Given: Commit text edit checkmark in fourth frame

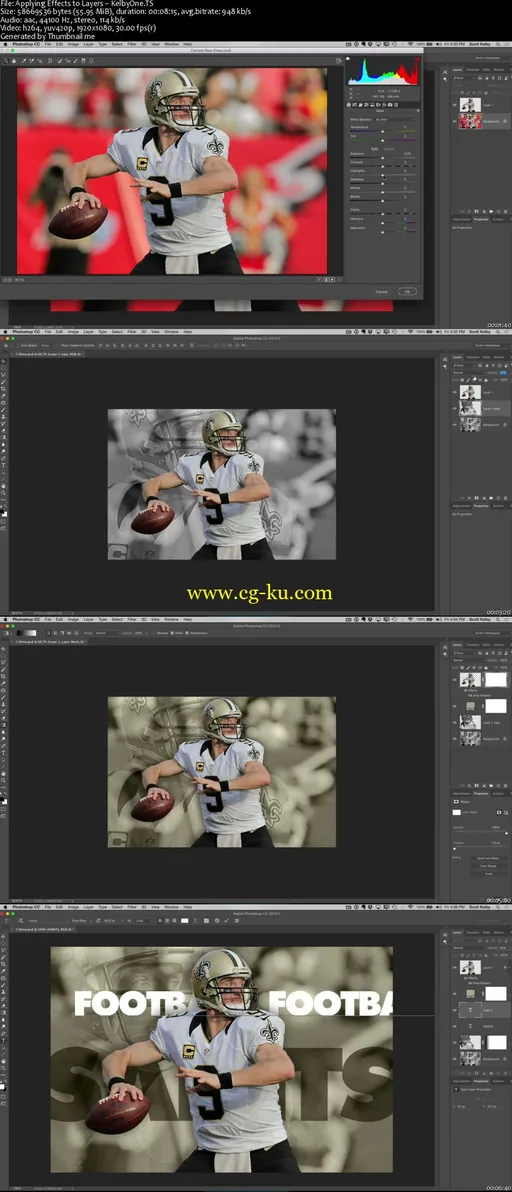Looking at the screenshot, I should click(x=226, y=920).
